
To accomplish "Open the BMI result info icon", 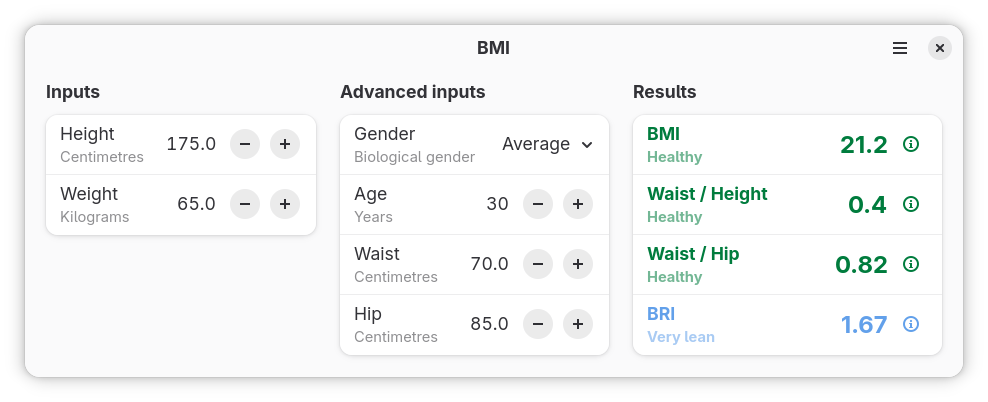I will 910,144.
